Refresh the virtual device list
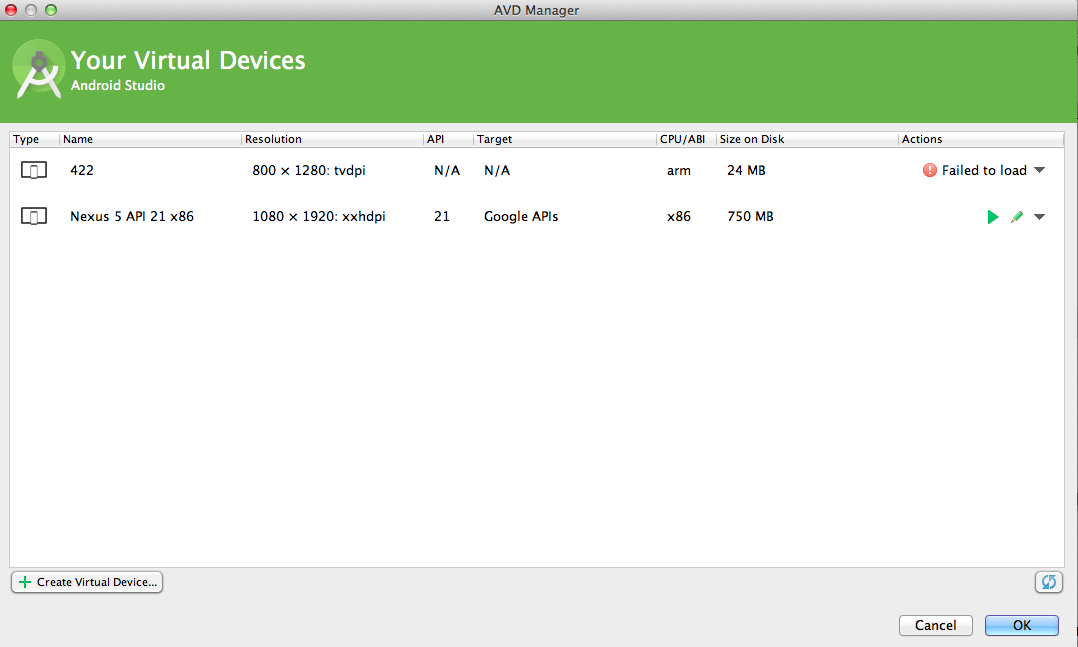Screen dimensions: 1078x647 coord(1048,582)
